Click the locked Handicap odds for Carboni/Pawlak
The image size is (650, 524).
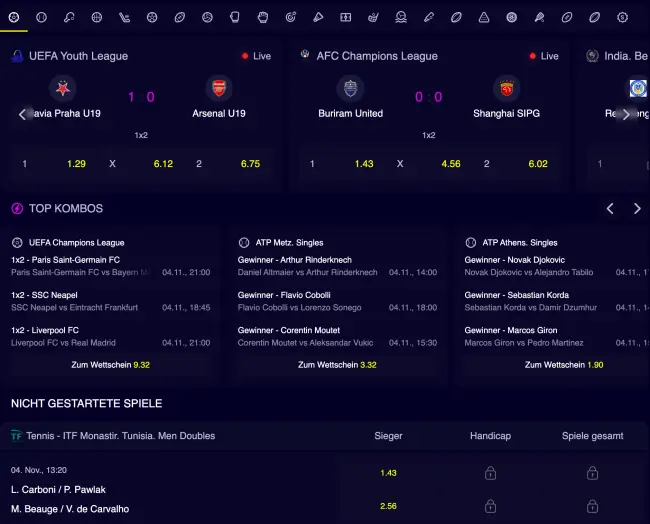coord(490,473)
